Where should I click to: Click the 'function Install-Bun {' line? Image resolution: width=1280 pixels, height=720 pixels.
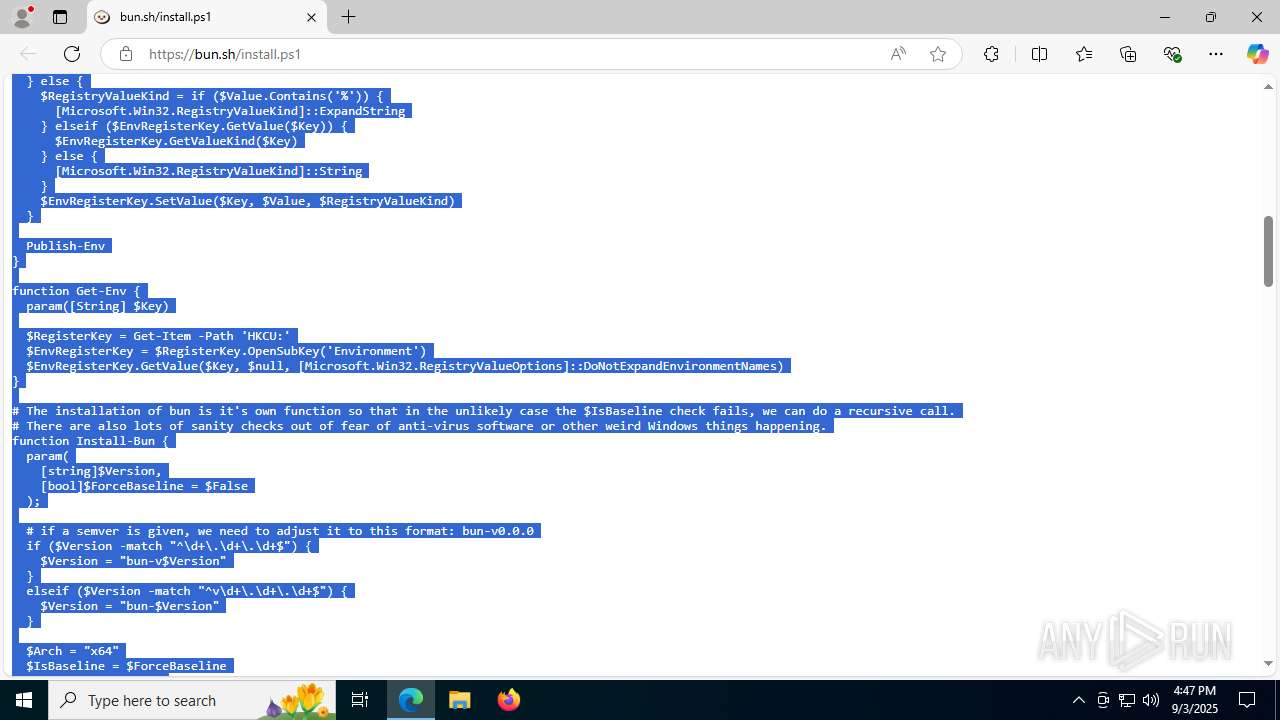pos(91,441)
